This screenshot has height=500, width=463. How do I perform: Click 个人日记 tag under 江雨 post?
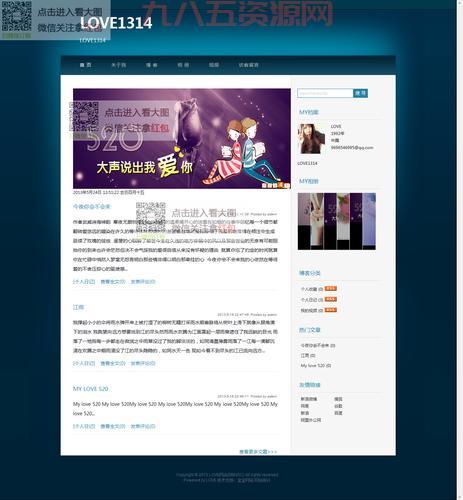[84, 363]
